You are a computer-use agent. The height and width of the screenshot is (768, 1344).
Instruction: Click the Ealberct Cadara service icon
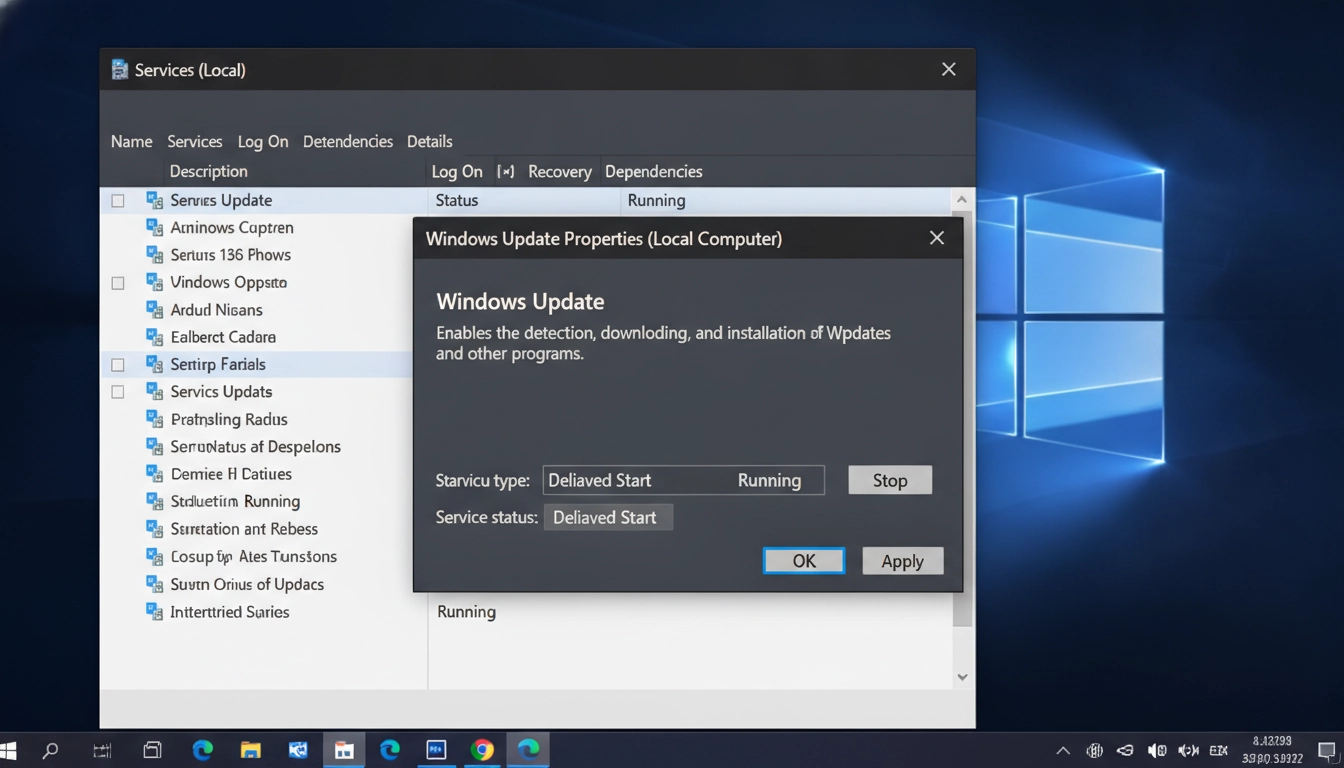(x=154, y=337)
